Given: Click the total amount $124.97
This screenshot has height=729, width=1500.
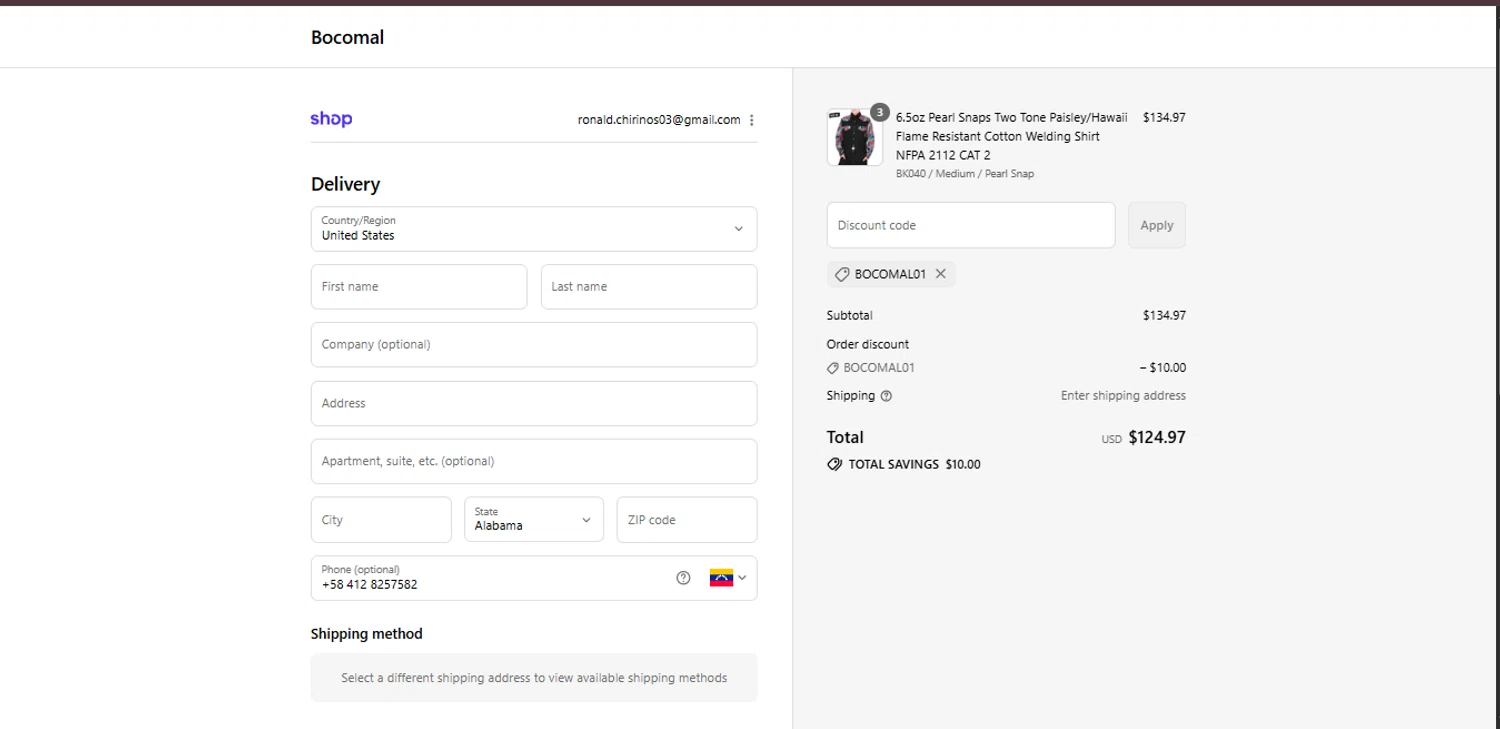Looking at the screenshot, I should (1157, 437).
